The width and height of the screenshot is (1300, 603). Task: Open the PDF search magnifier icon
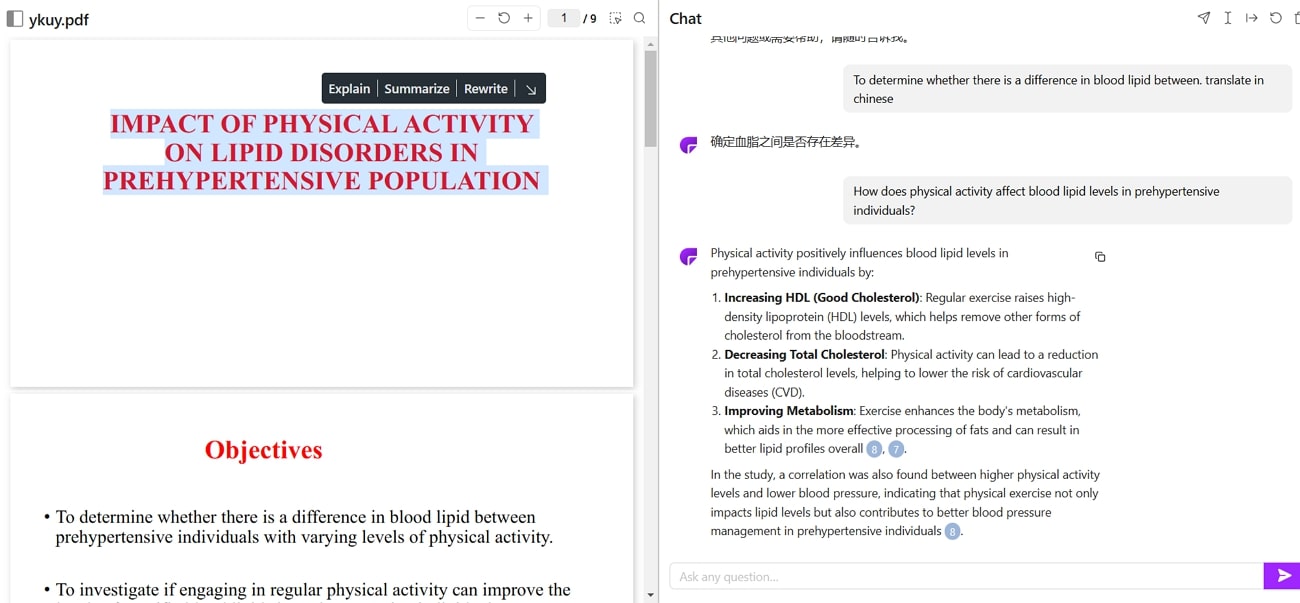click(640, 18)
